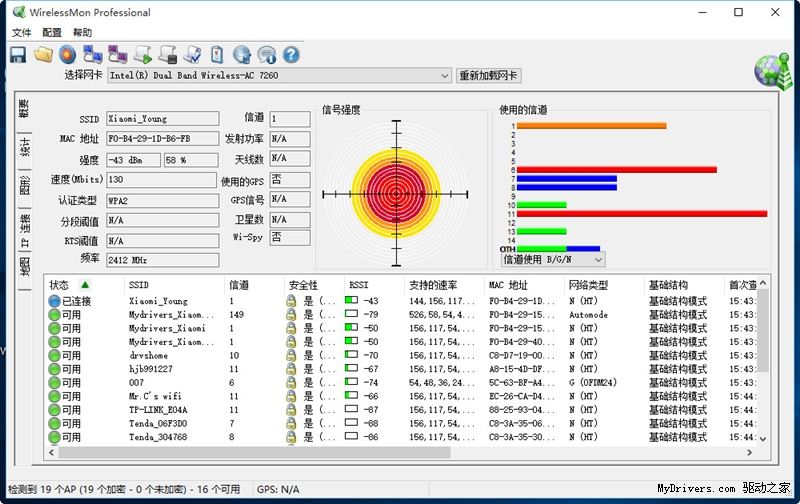Screen dimensions: 800x504
Task: Open Help with blue question mark icon
Action: [x=291, y=55]
